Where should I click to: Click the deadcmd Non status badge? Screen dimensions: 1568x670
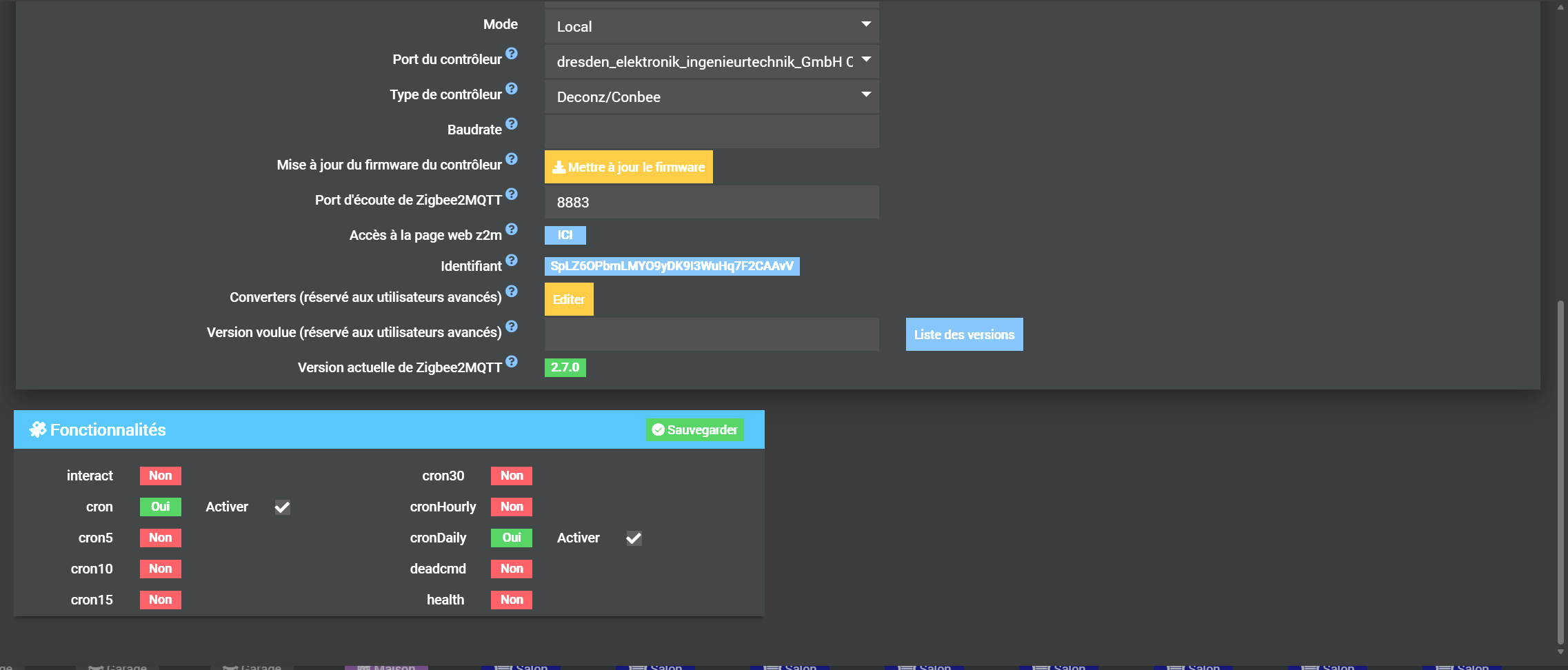pos(512,569)
